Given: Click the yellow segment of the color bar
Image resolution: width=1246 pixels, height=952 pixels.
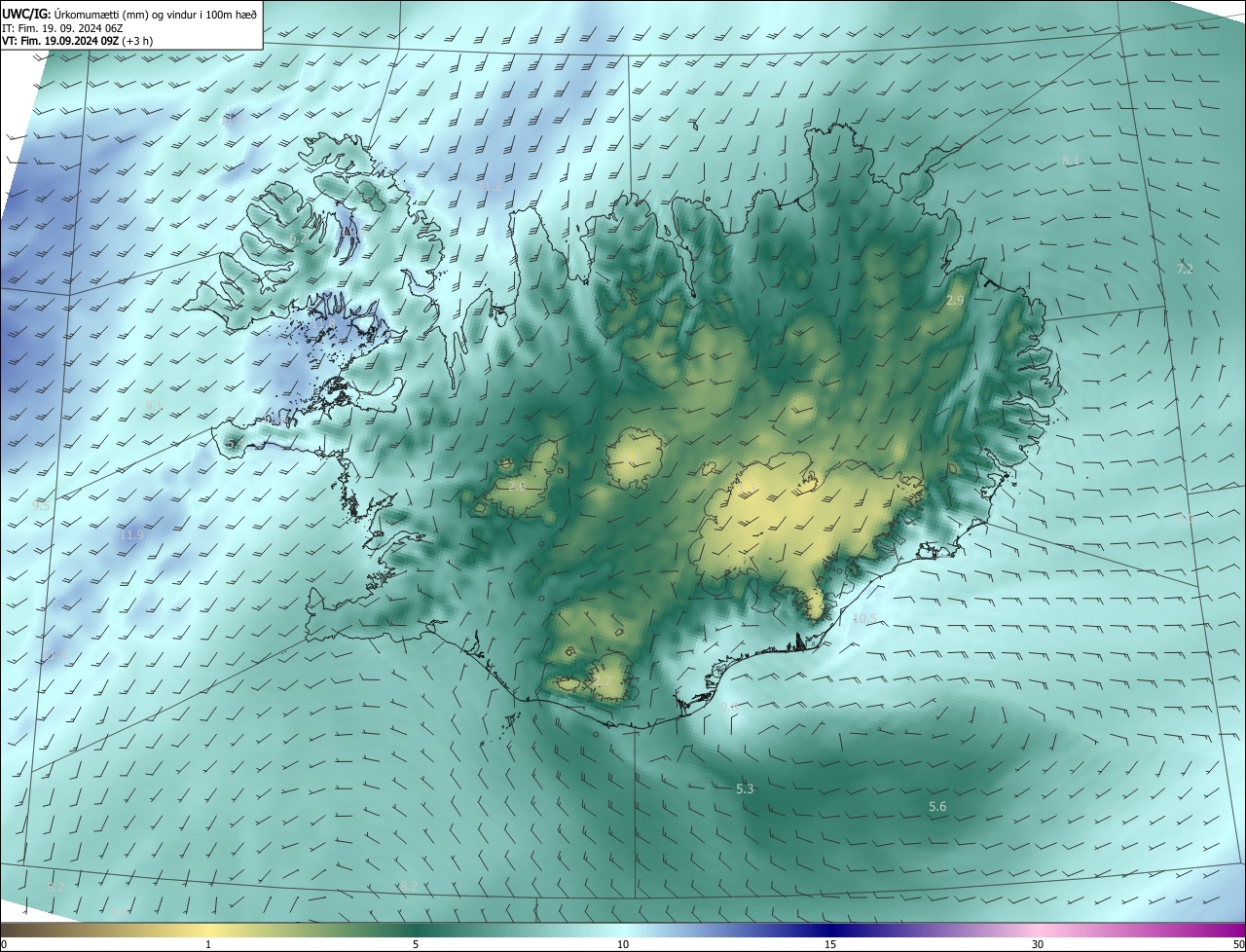Looking at the screenshot, I should [x=208, y=931].
